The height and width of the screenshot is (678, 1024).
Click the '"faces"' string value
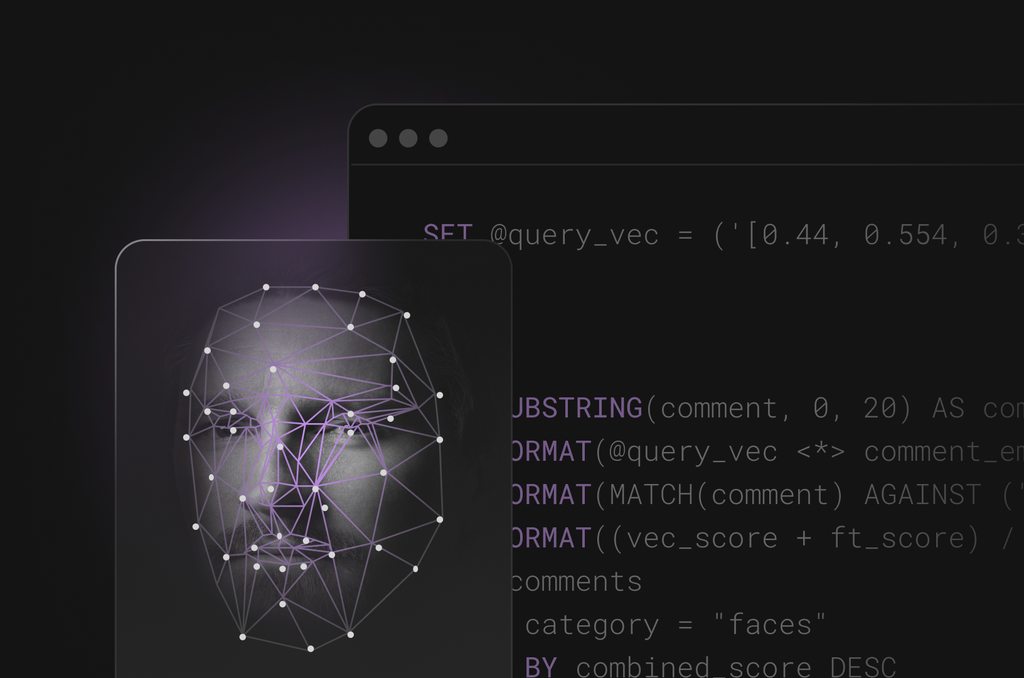point(769,625)
